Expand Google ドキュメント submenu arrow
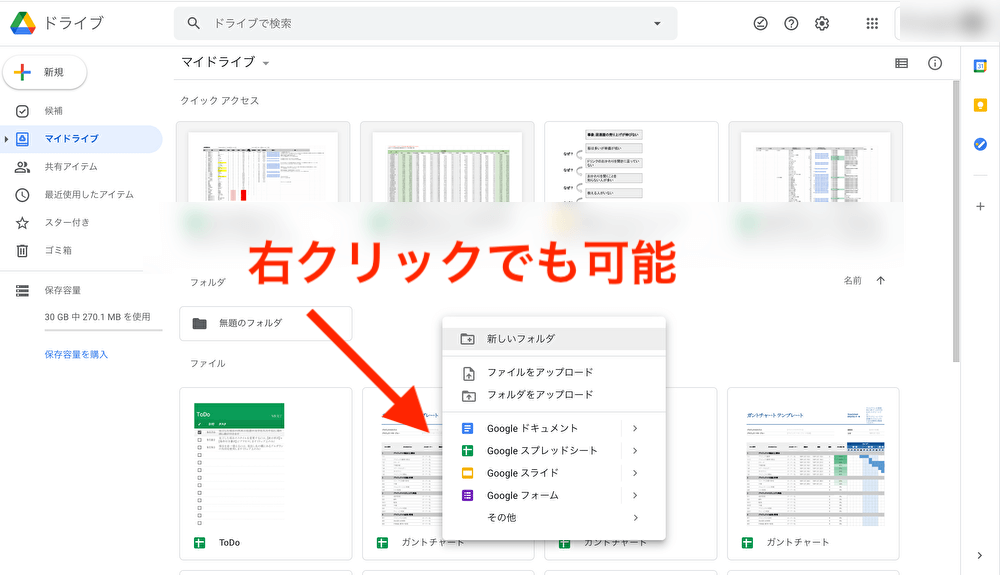Viewport: 1000px width, 575px height. point(635,428)
